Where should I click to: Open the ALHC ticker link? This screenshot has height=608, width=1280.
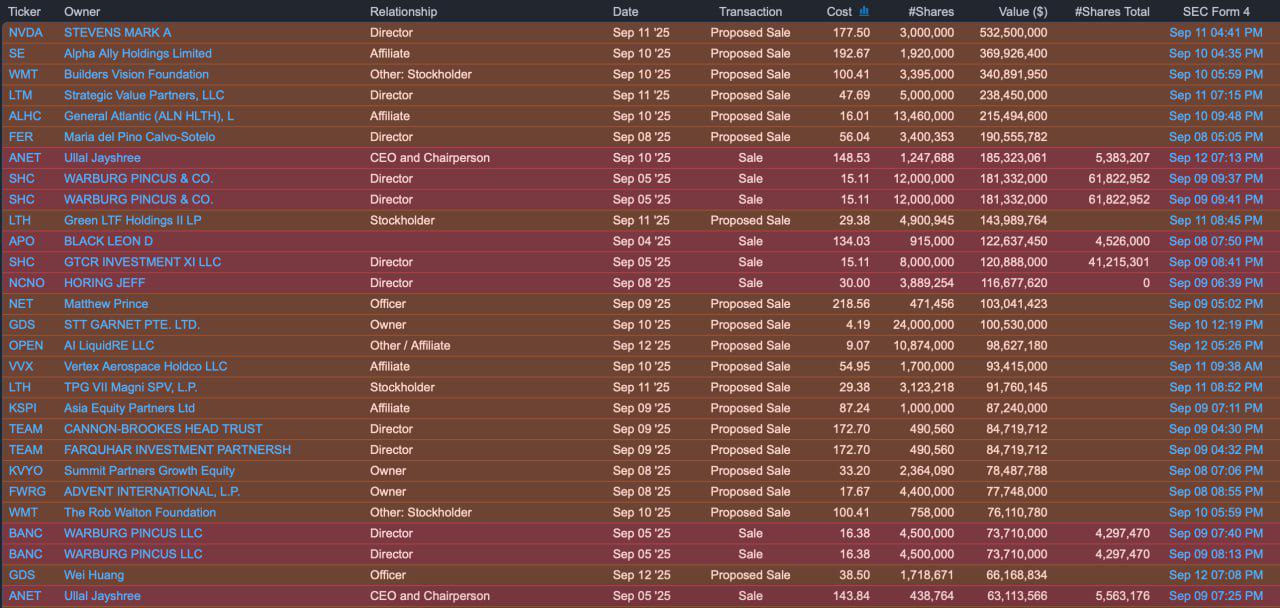pos(25,117)
